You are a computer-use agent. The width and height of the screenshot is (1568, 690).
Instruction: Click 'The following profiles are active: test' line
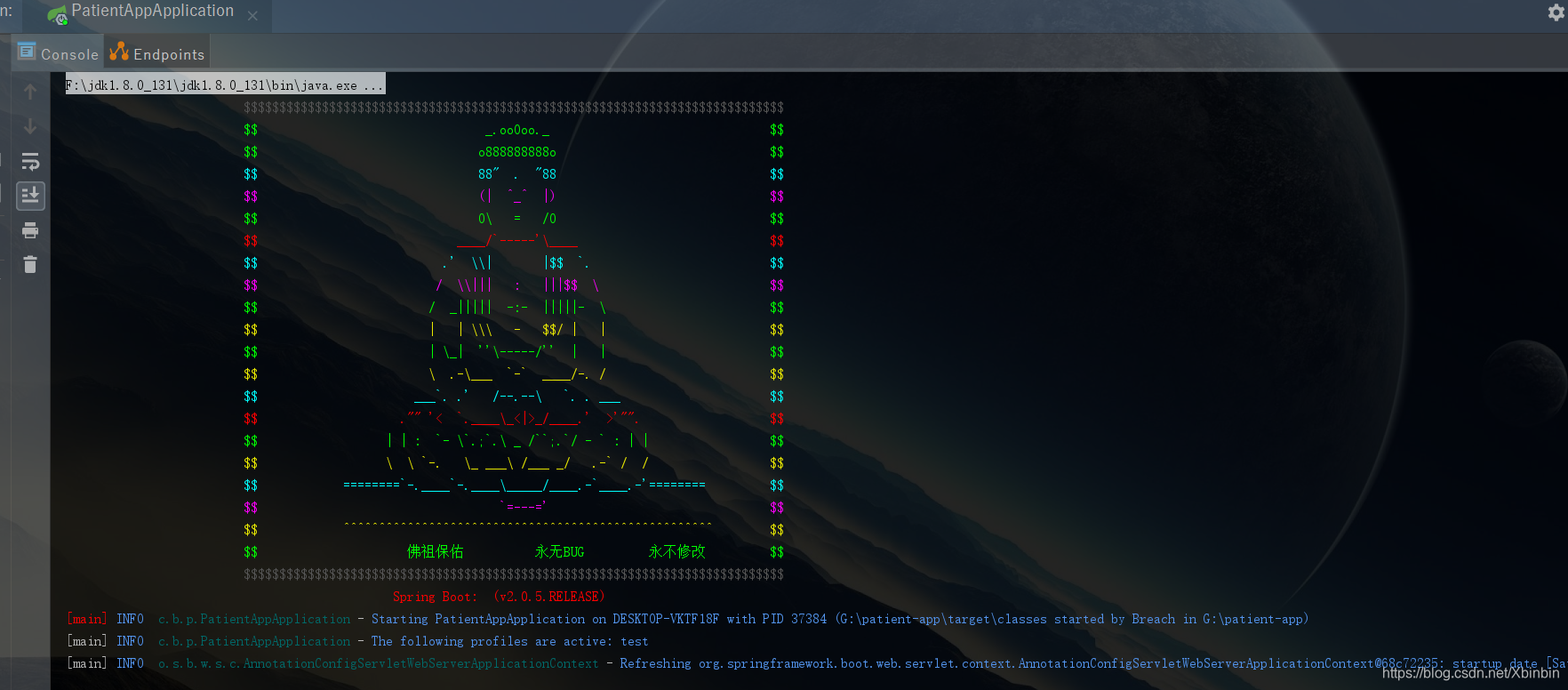510,641
